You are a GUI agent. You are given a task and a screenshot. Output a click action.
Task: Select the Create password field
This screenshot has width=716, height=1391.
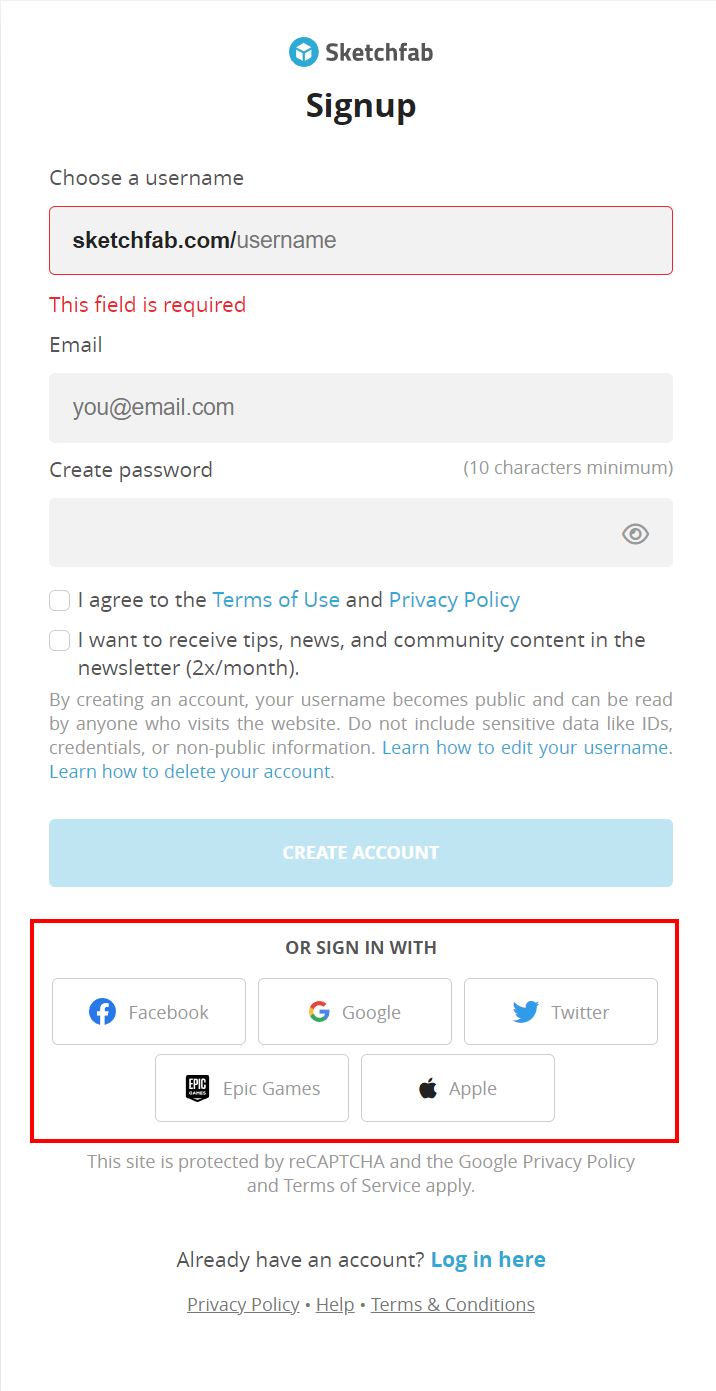(x=361, y=533)
